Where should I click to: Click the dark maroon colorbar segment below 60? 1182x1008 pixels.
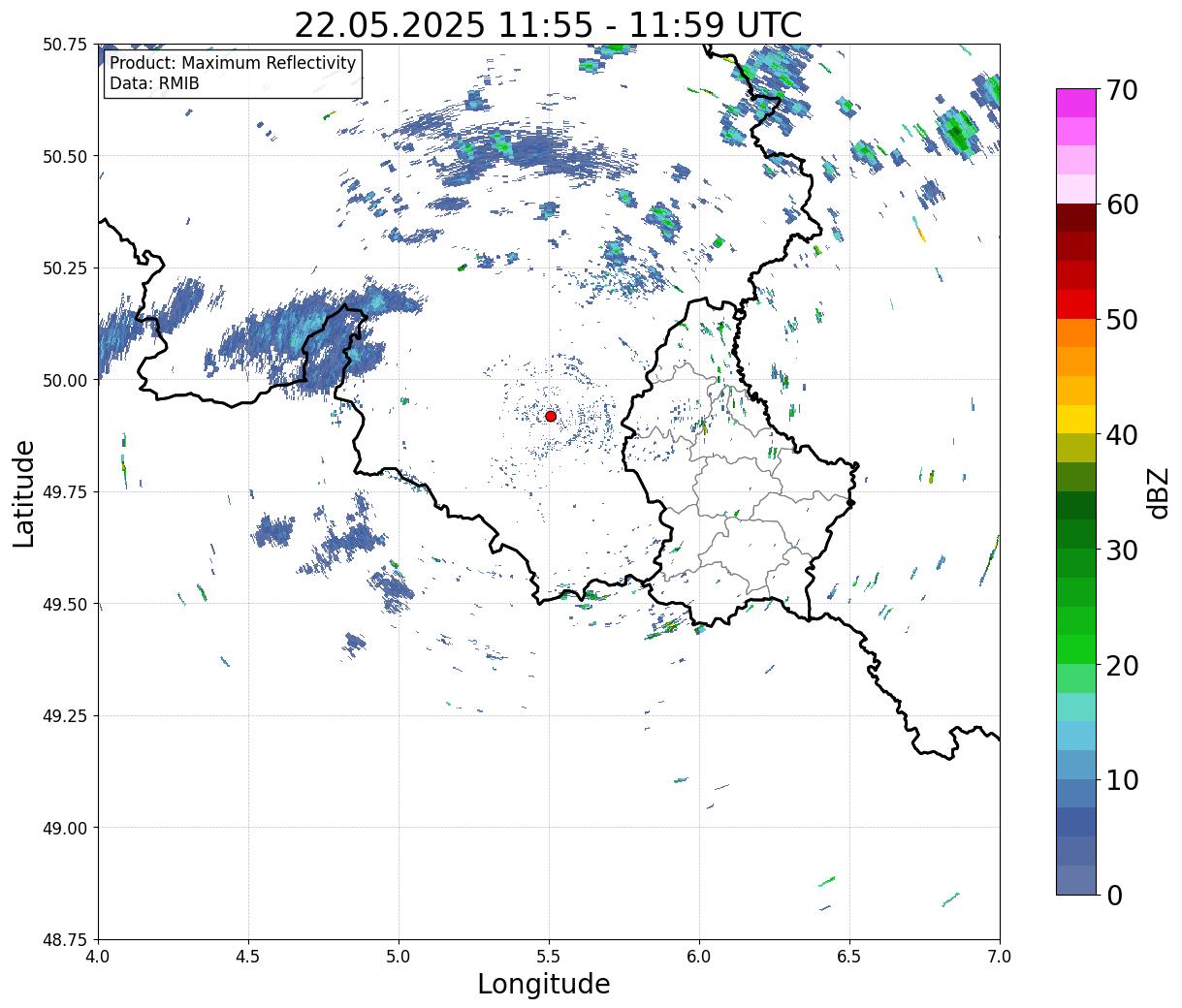click(1075, 218)
